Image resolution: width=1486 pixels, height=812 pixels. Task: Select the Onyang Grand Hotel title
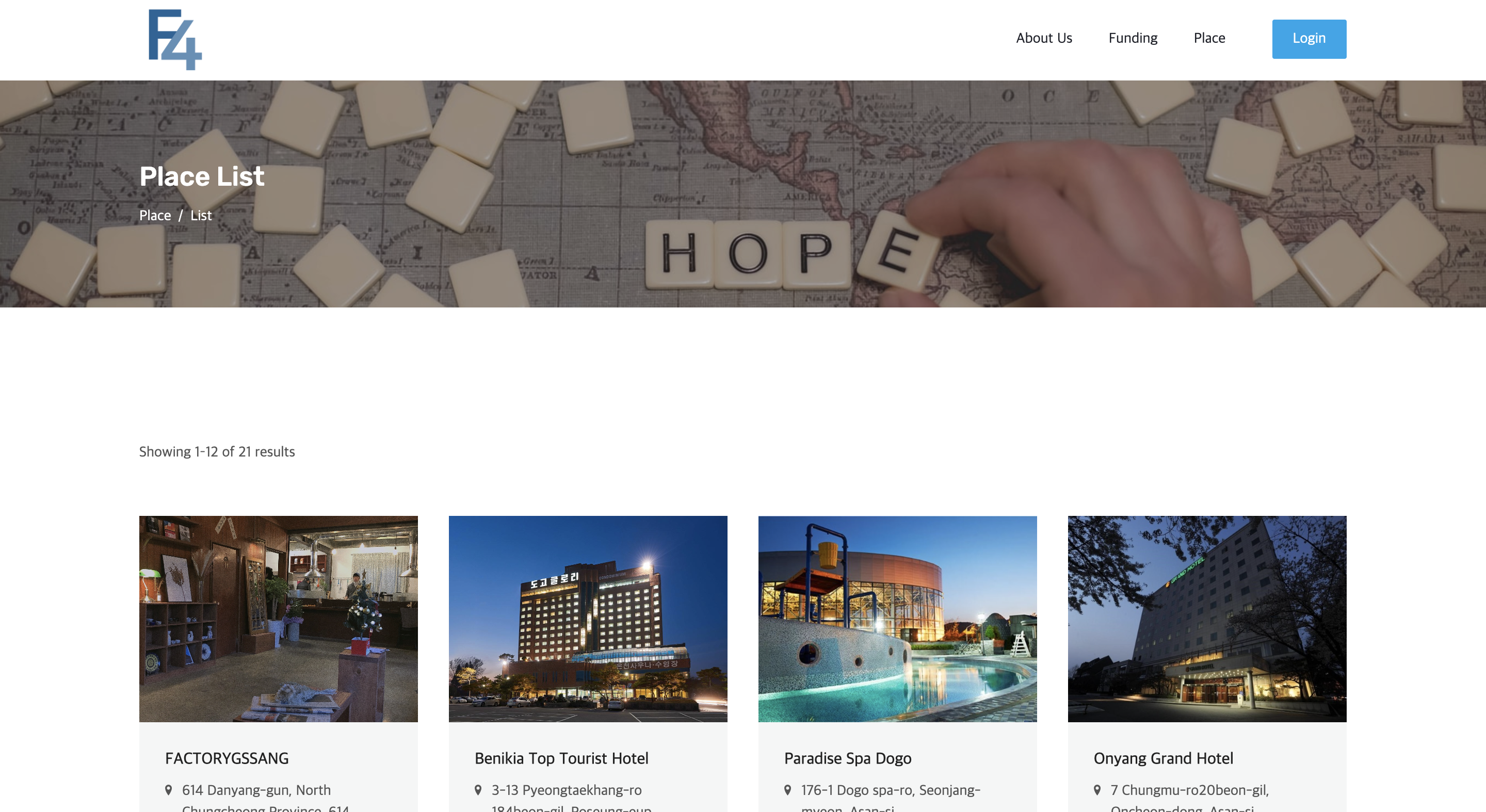(x=1163, y=758)
